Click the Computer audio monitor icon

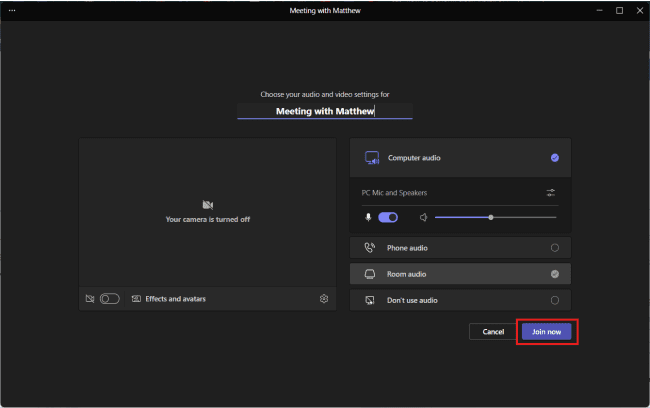(x=371, y=158)
